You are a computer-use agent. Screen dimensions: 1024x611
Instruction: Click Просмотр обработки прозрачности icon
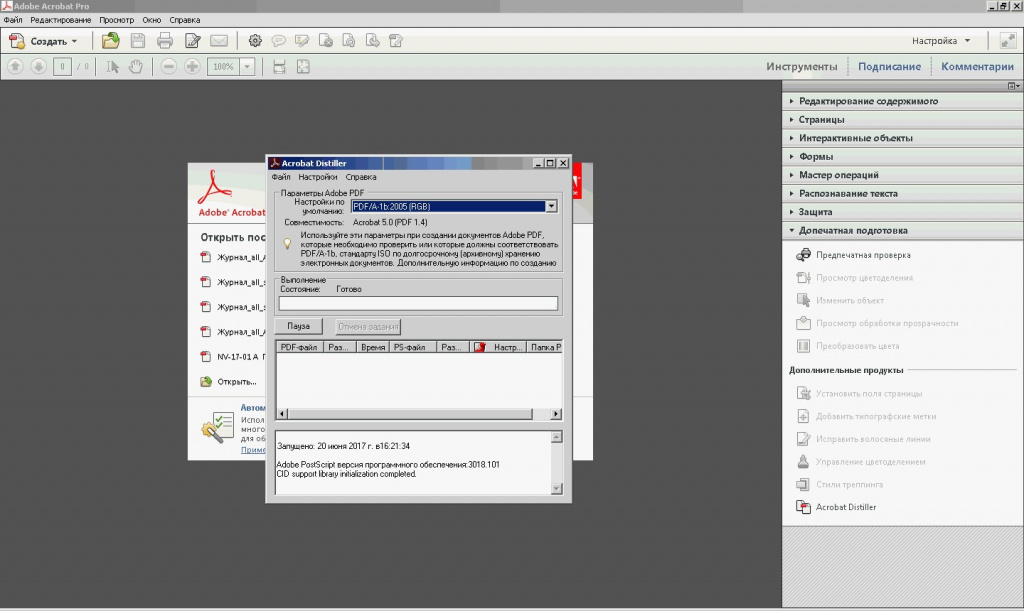click(x=803, y=323)
